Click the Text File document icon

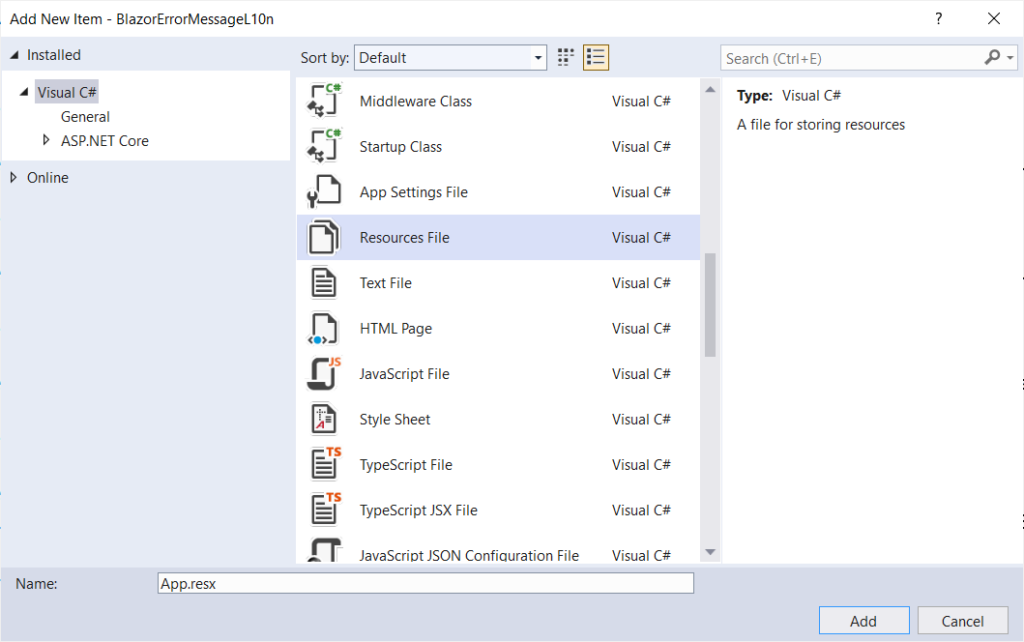click(x=324, y=283)
